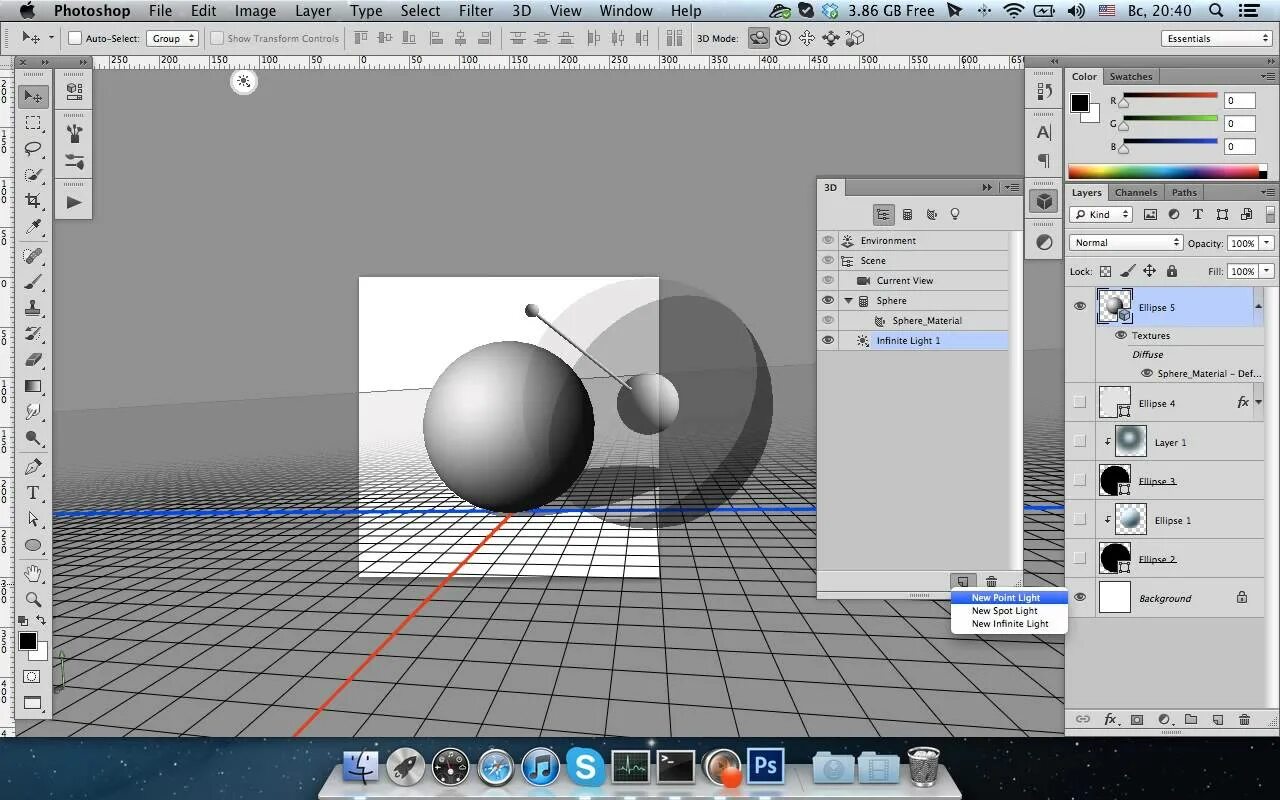Choose New Infinite Light
This screenshot has height=800, width=1280.
[1009, 624]
